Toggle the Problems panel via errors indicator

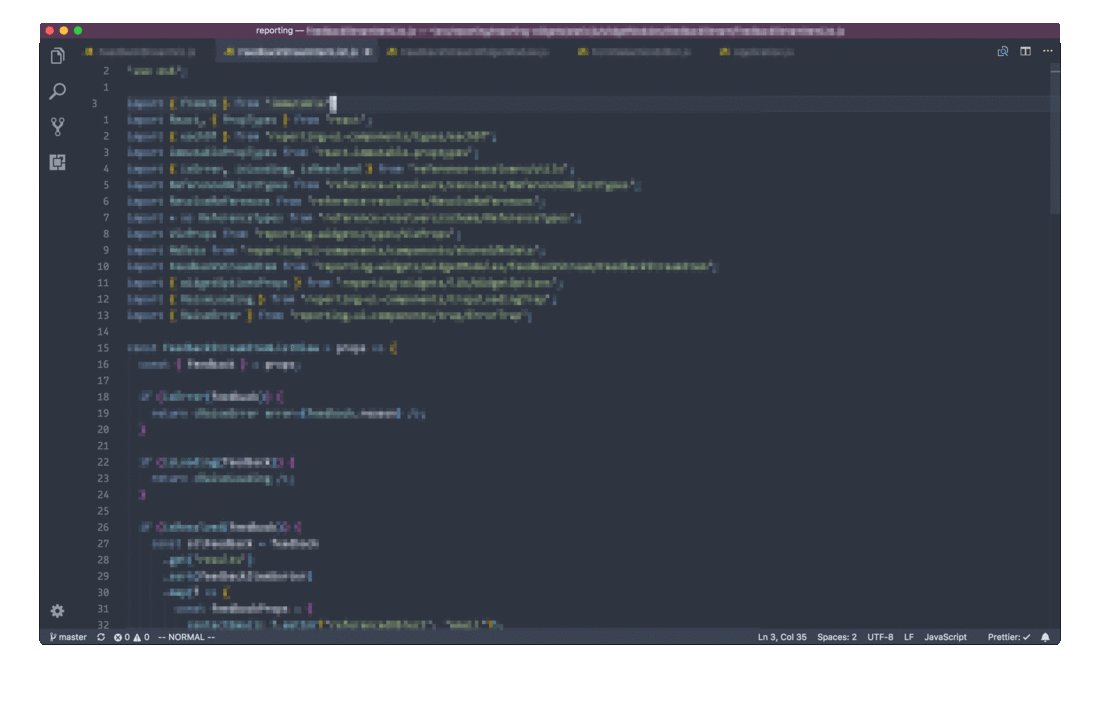pos(128,636)
